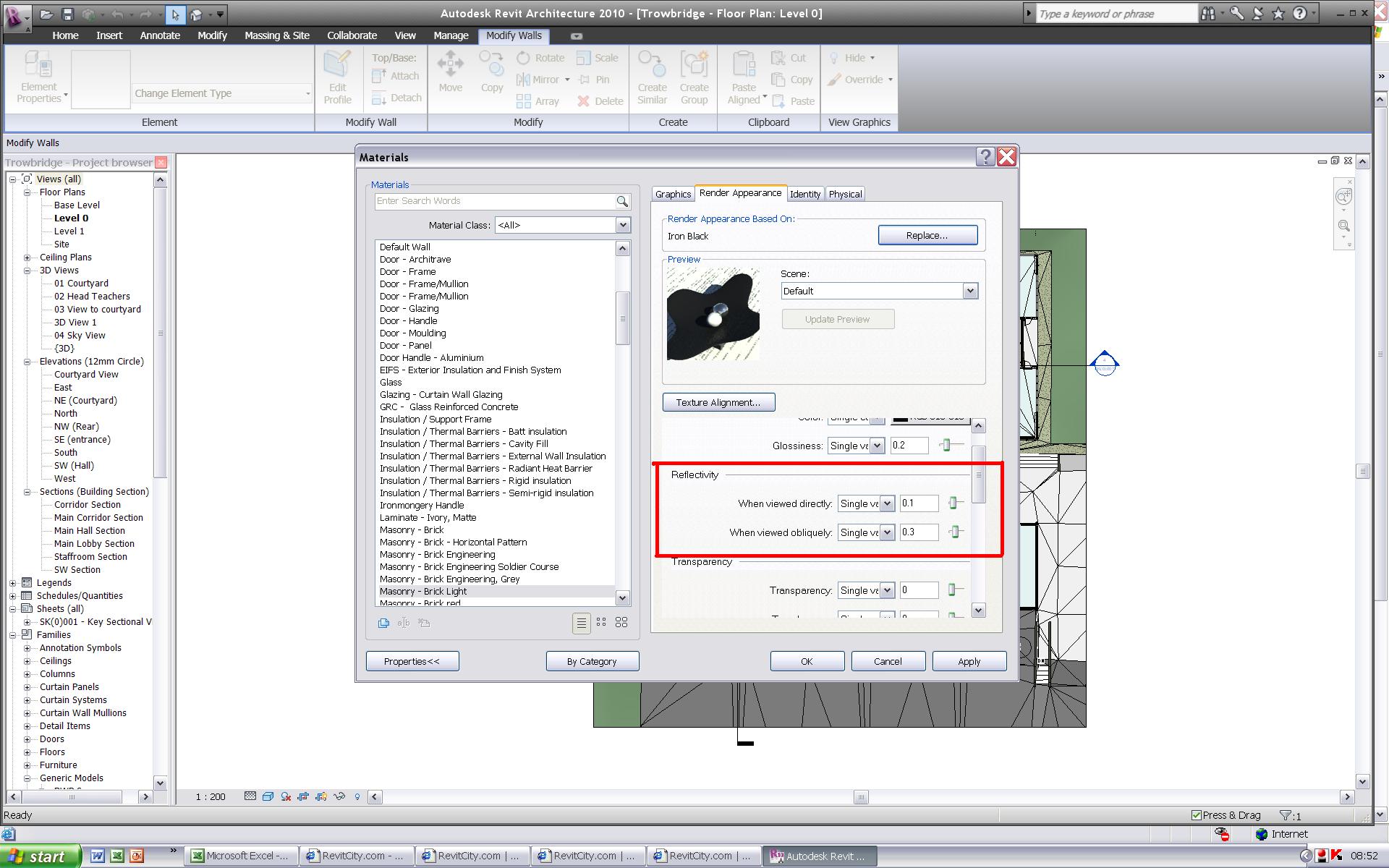Click the Model Graphics Style cube icon
Viewport: 1389px width, 868px height.
[268, 796]
